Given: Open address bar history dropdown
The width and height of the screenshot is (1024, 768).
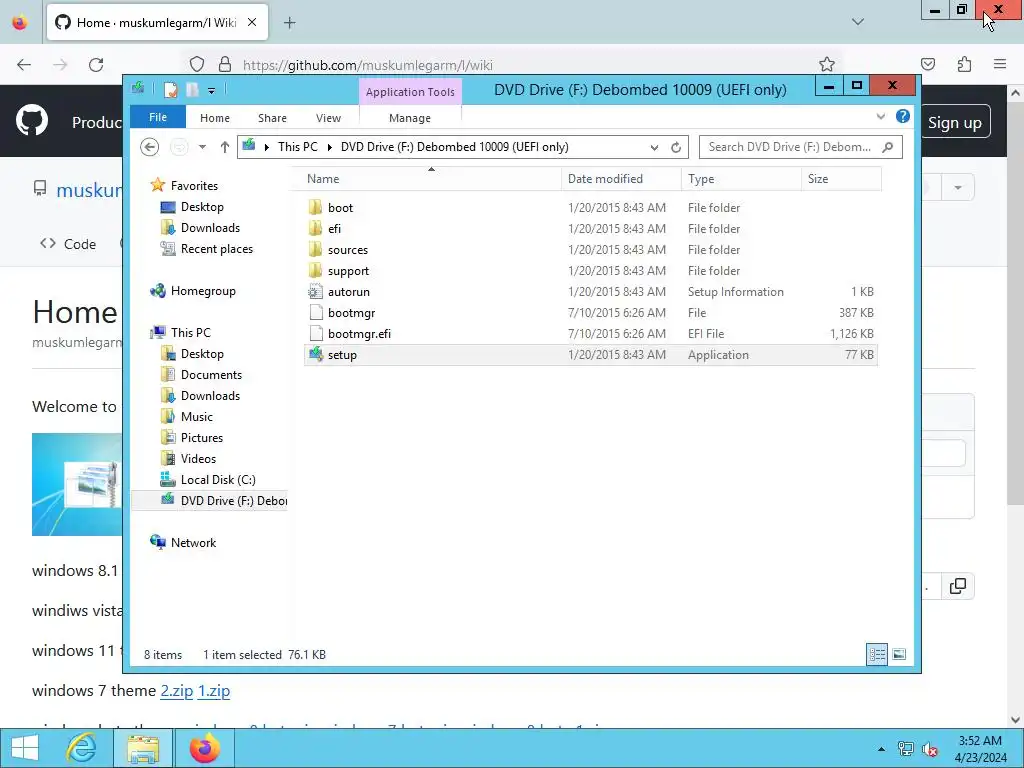Looking at the screenshot, I should click(654, 148).
